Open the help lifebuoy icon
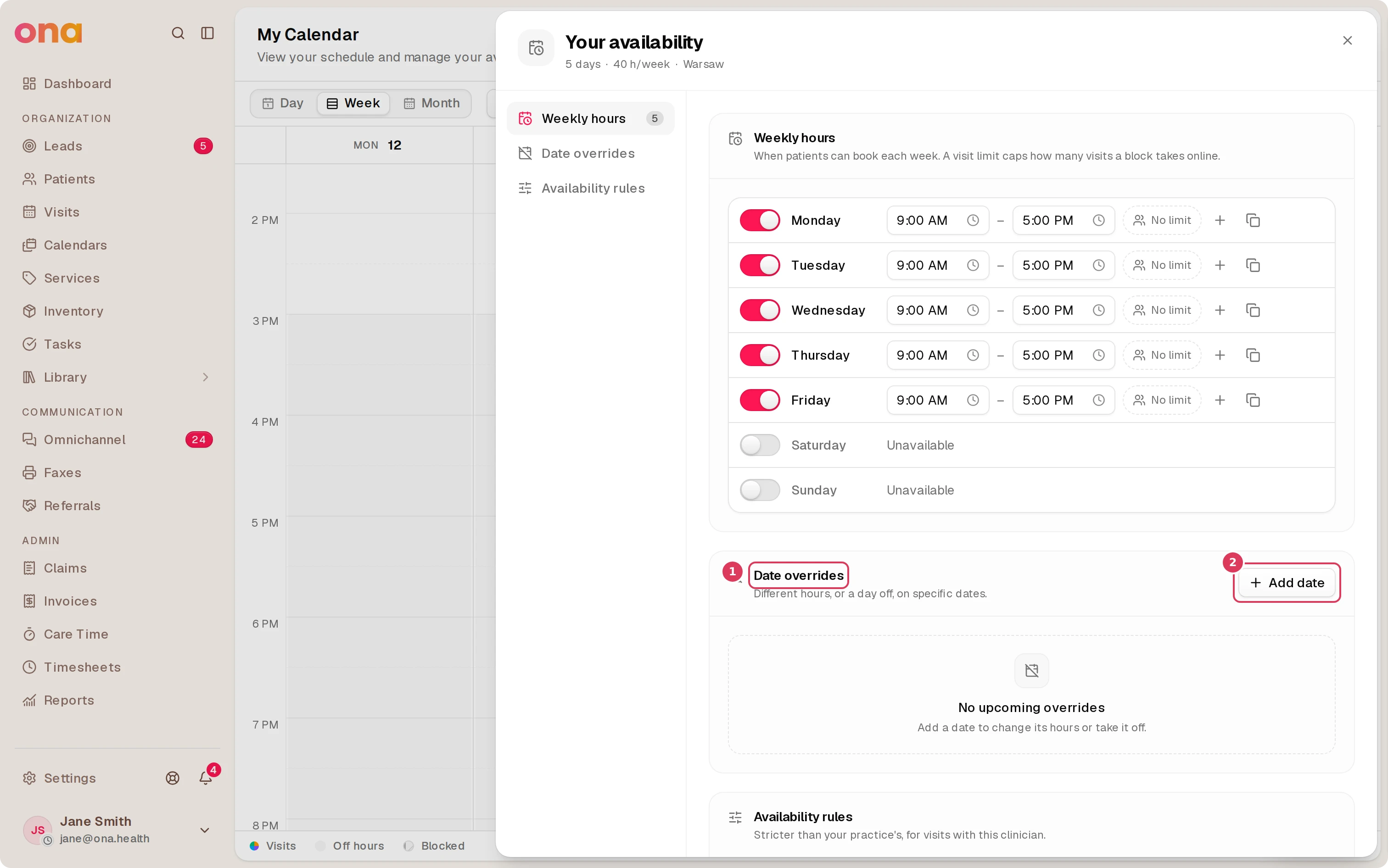The width and height of the screenshot is (1388, 868). click(172, 778)
